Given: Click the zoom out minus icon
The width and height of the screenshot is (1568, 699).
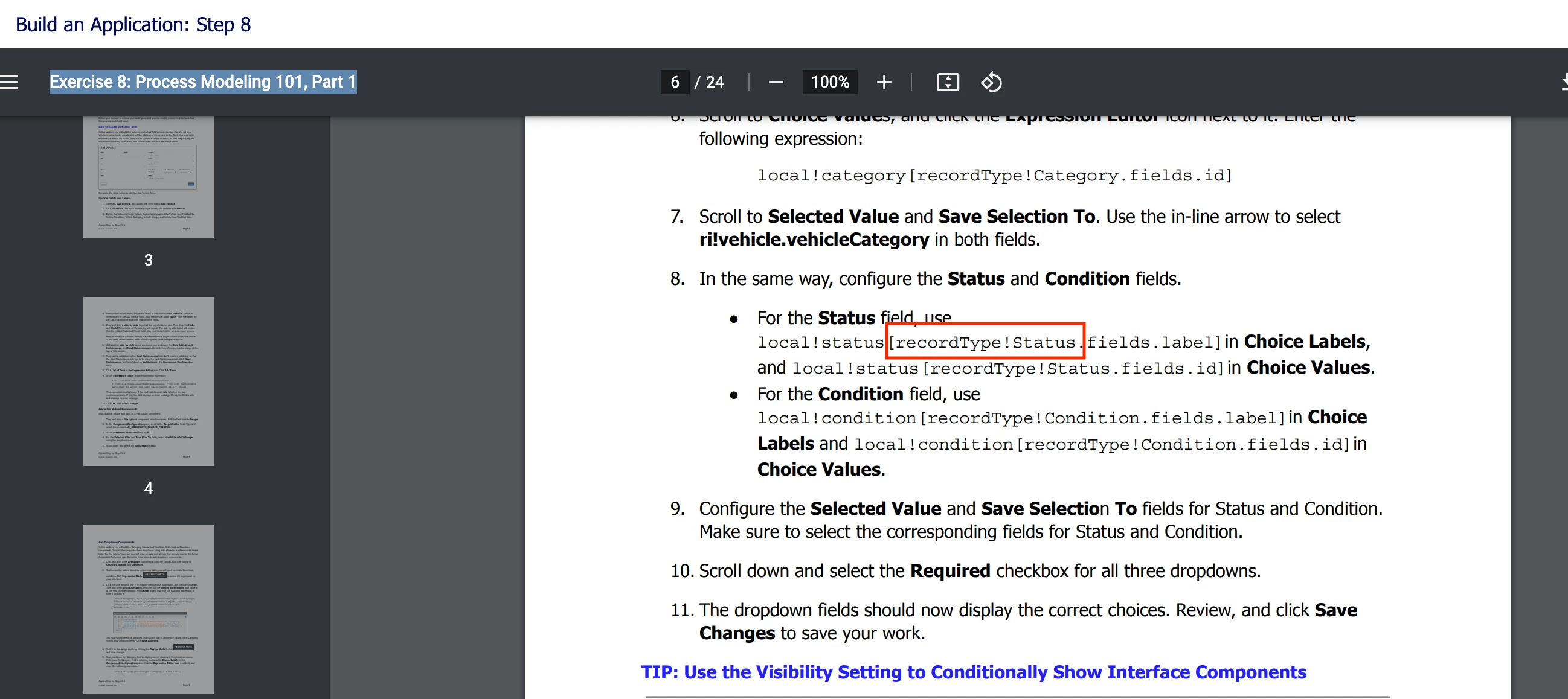Looking at the screenshot, I should click(x=776, y=82).
